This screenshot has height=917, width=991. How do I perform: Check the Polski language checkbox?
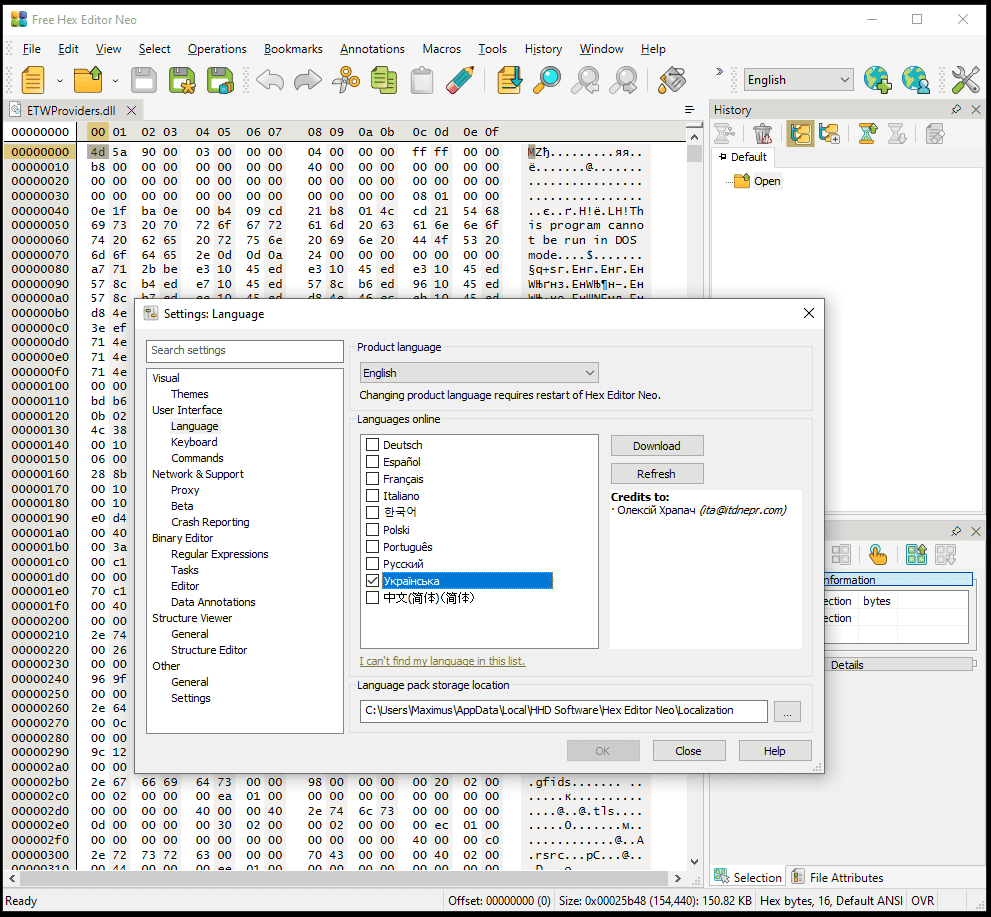(372, 530)
